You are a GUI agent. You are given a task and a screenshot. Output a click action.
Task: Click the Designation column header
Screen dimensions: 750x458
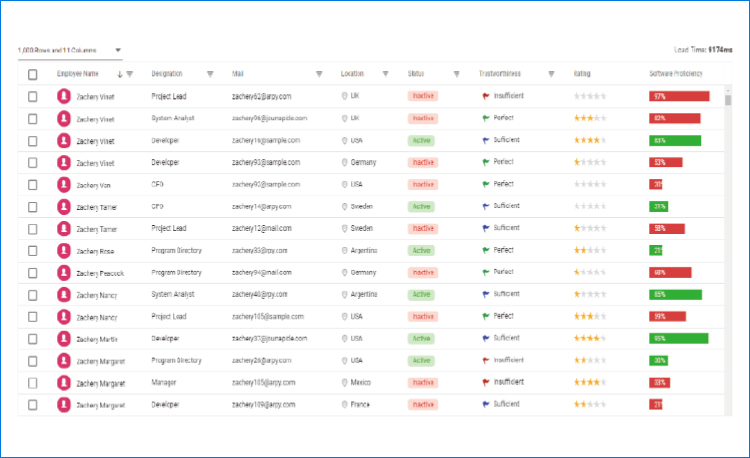point(167,74)
